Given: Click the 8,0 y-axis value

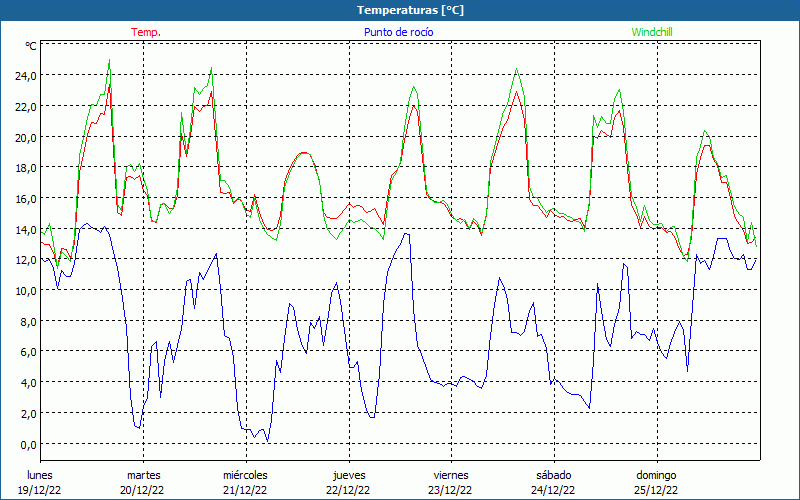Looking at the screenshot, I should pos(29,321).
